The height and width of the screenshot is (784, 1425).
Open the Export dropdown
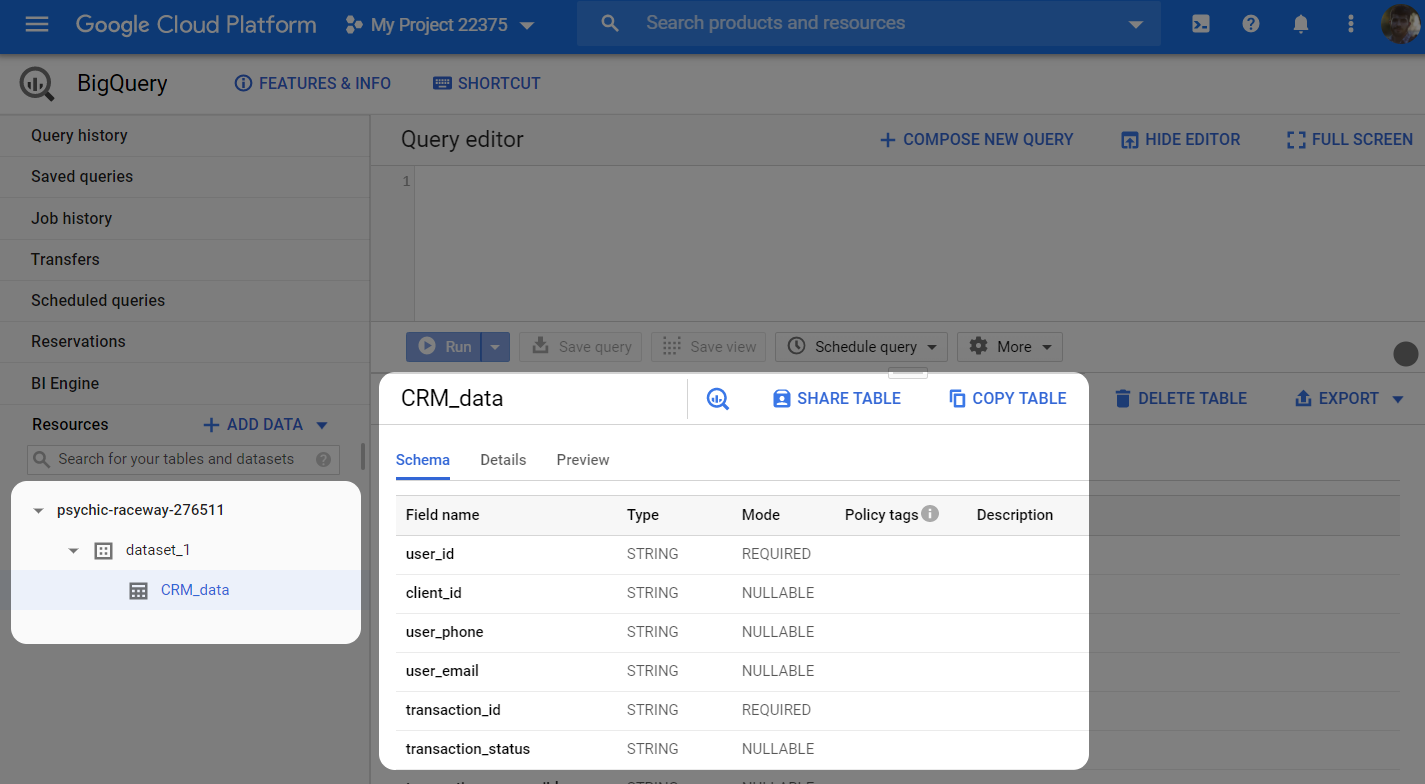[x=1350, y=399]
